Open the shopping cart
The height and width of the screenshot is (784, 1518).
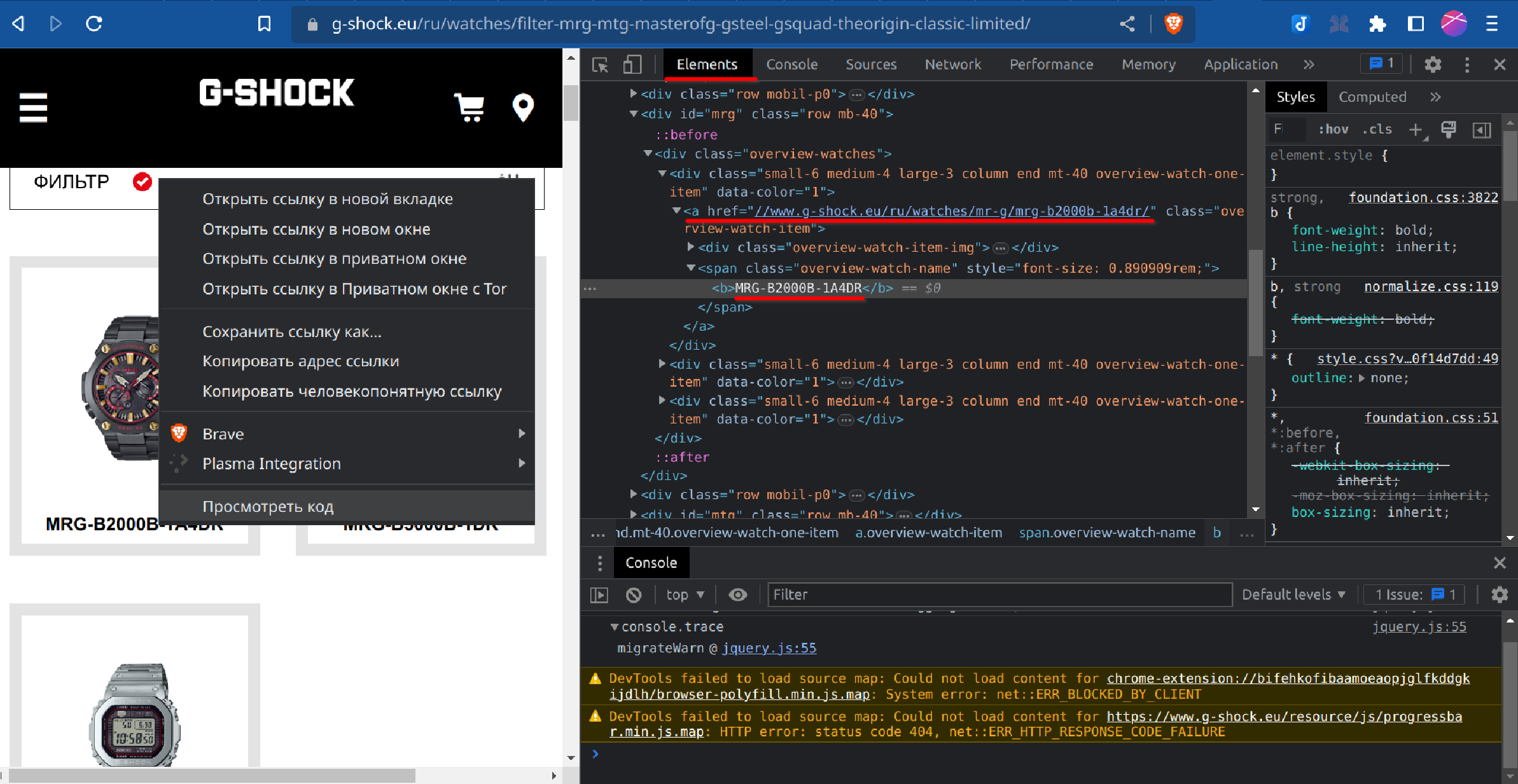(x=470, y=107)
